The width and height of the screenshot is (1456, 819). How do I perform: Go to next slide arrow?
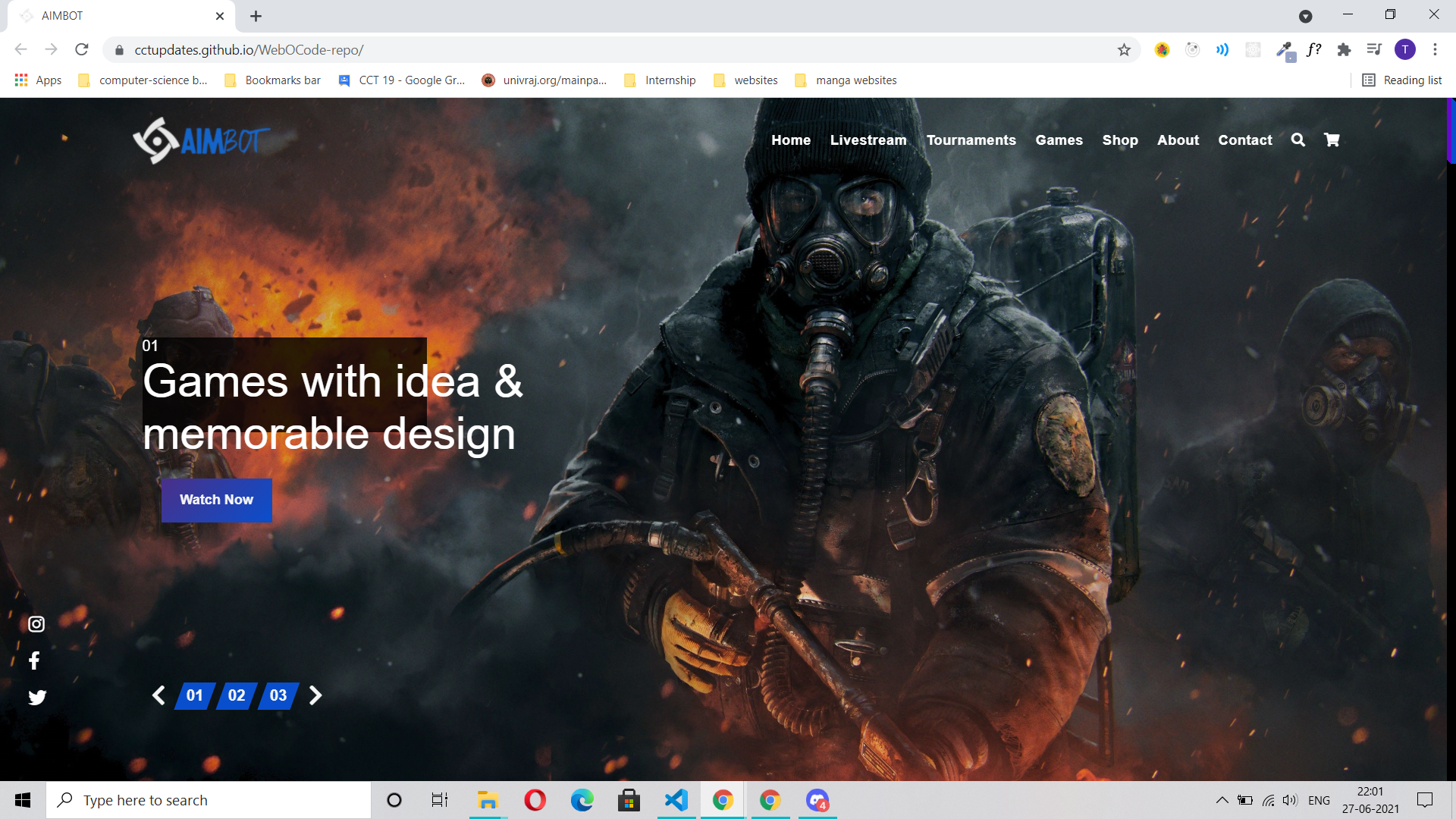coord(315,695)
